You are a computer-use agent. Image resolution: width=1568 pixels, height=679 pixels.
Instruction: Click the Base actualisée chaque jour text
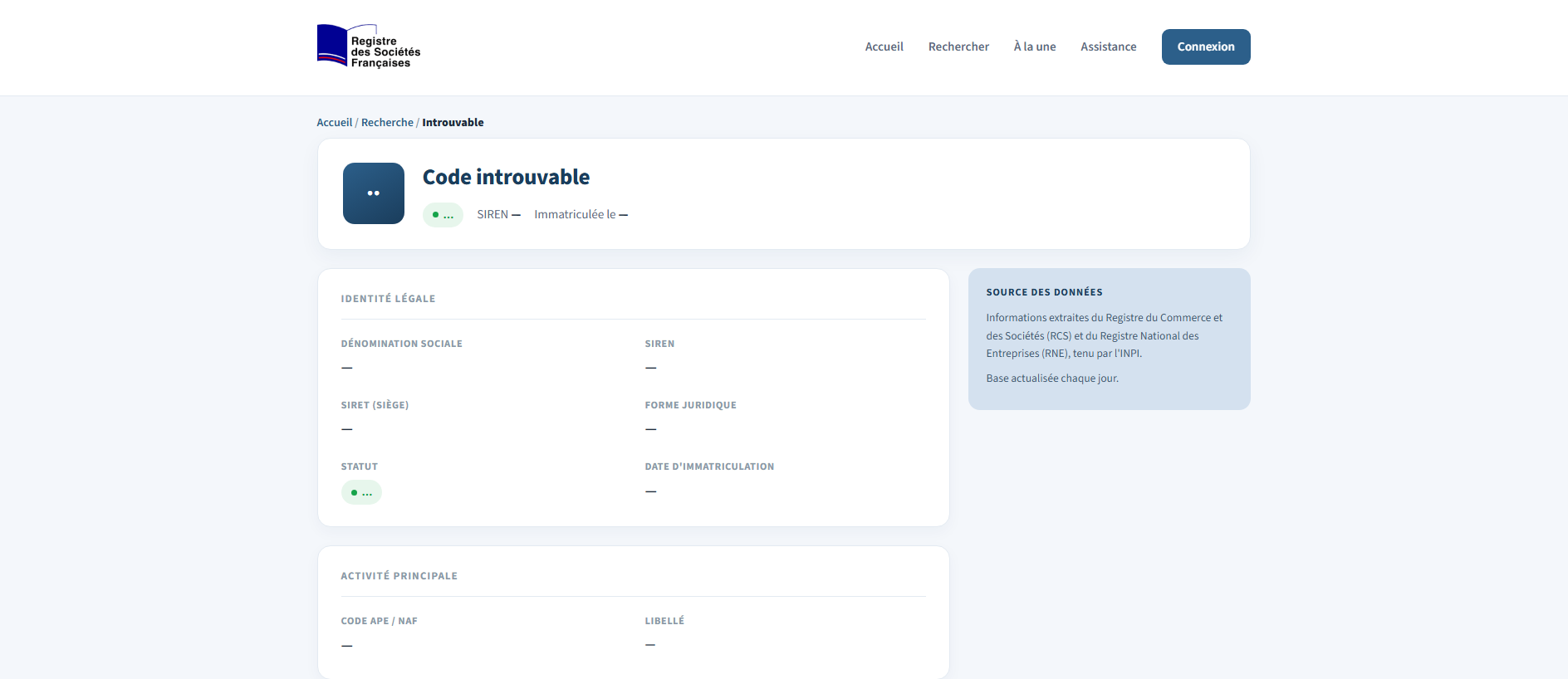1052,379
